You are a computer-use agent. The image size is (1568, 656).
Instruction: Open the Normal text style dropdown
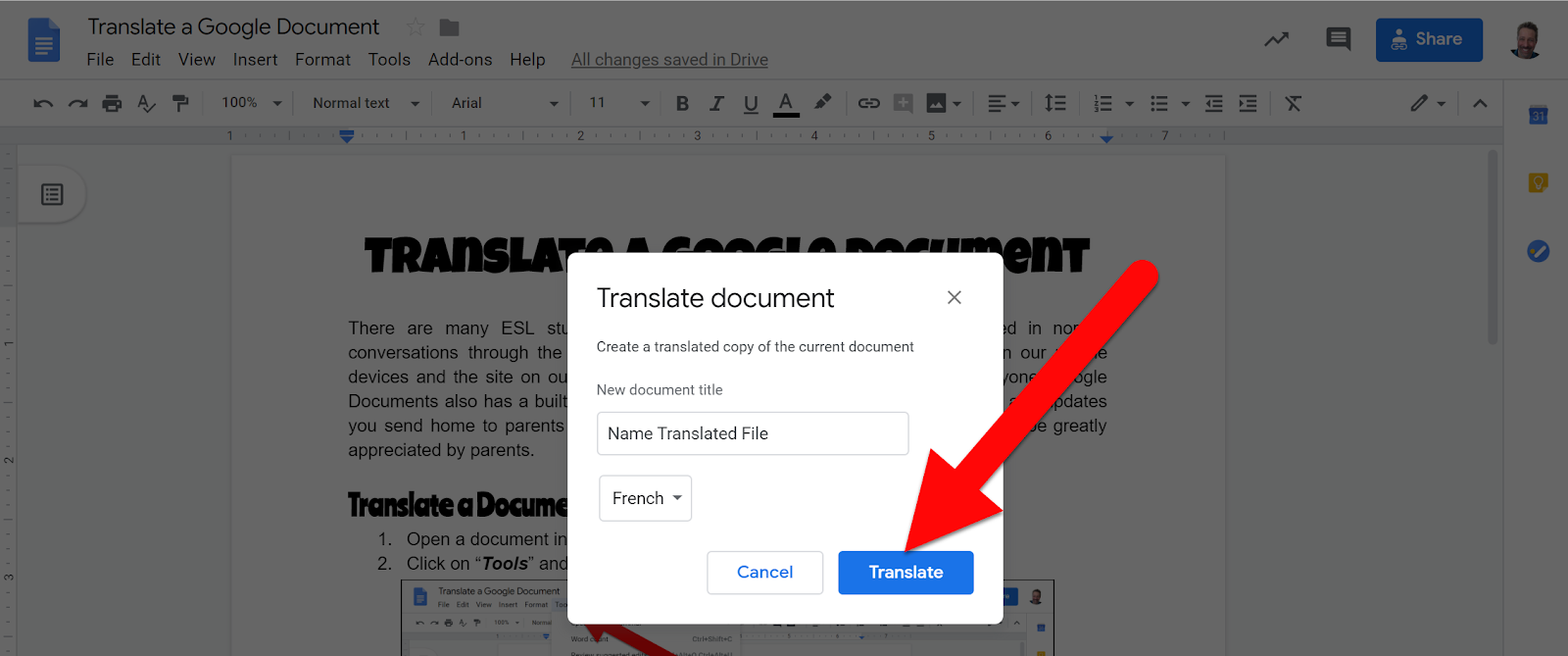(366, 103)
